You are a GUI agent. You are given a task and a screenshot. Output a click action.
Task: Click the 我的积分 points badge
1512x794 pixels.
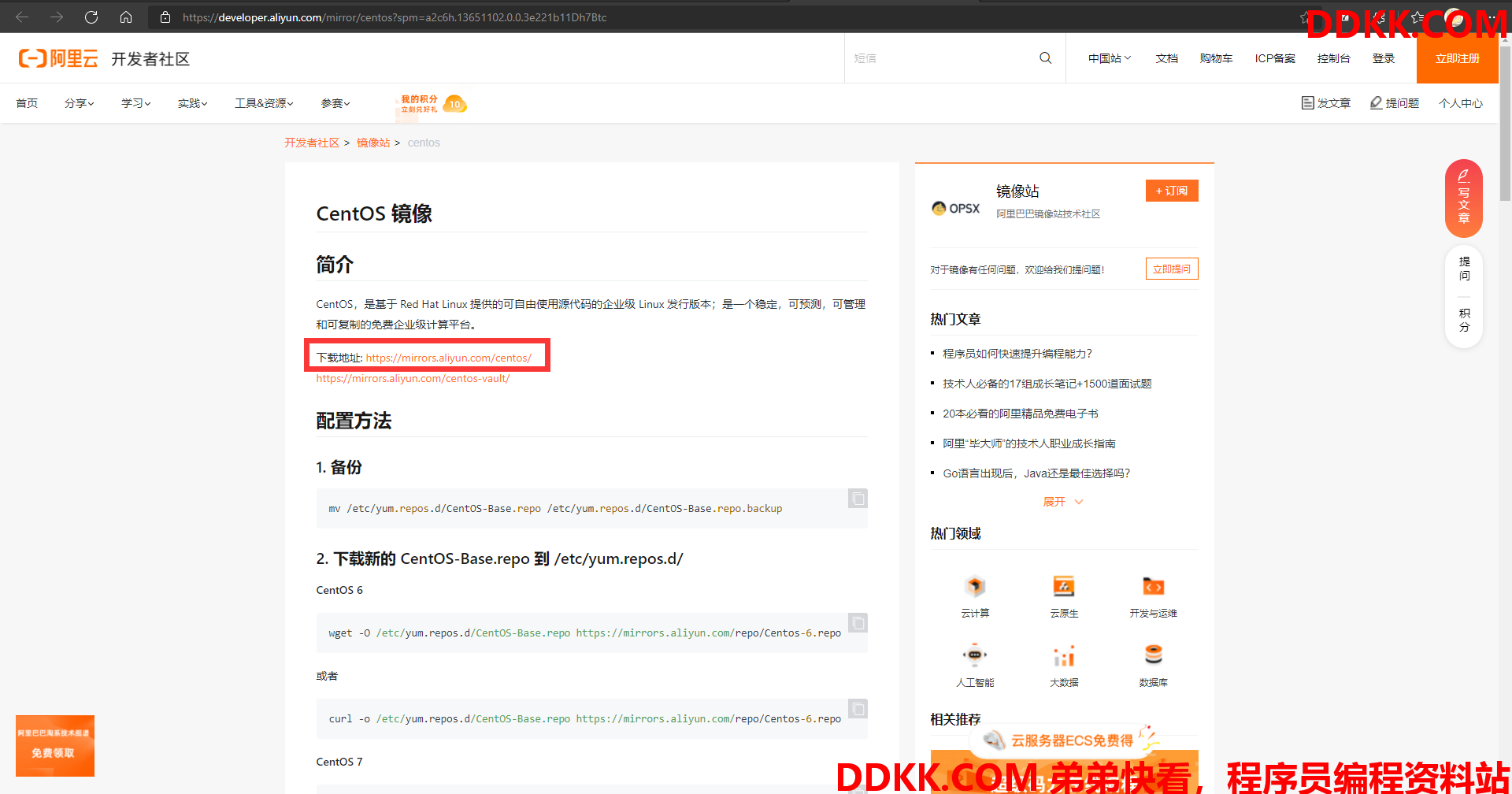(x=433, y=104)
